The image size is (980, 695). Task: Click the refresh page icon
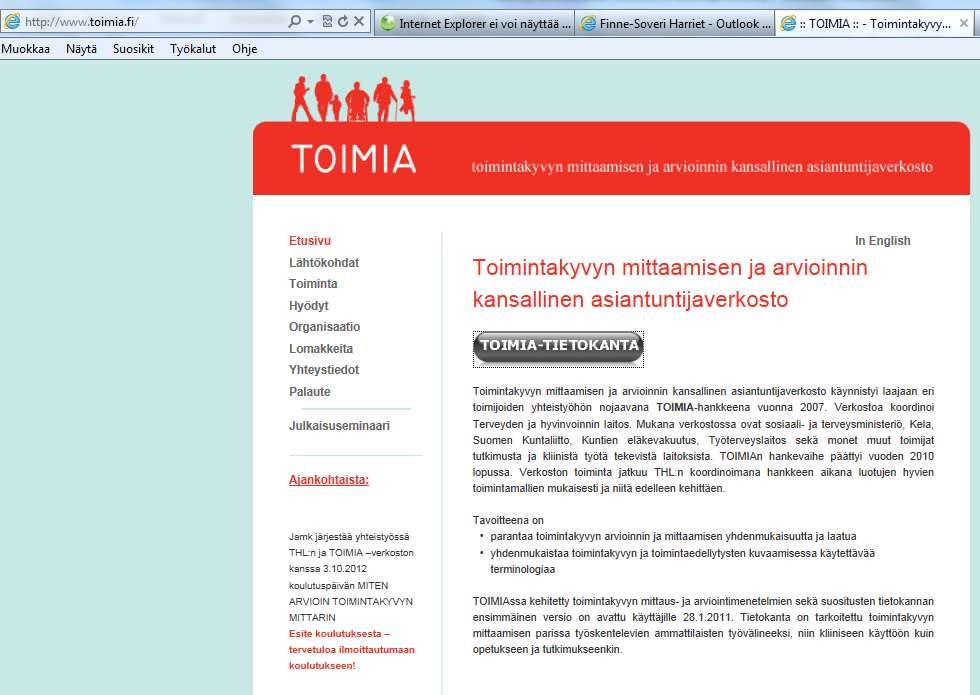[x=343, y=21]
